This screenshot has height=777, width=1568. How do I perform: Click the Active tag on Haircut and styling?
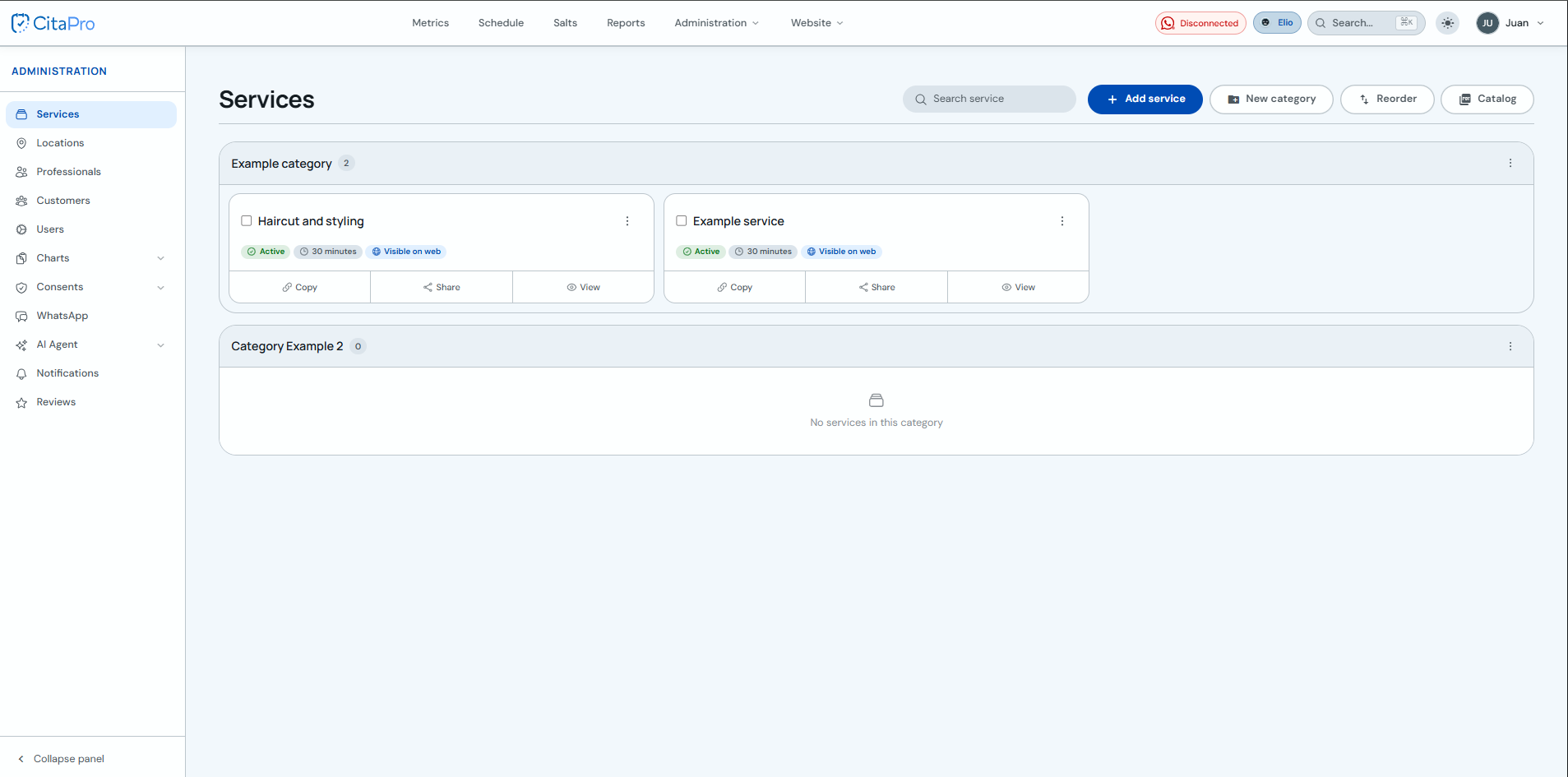266,252
